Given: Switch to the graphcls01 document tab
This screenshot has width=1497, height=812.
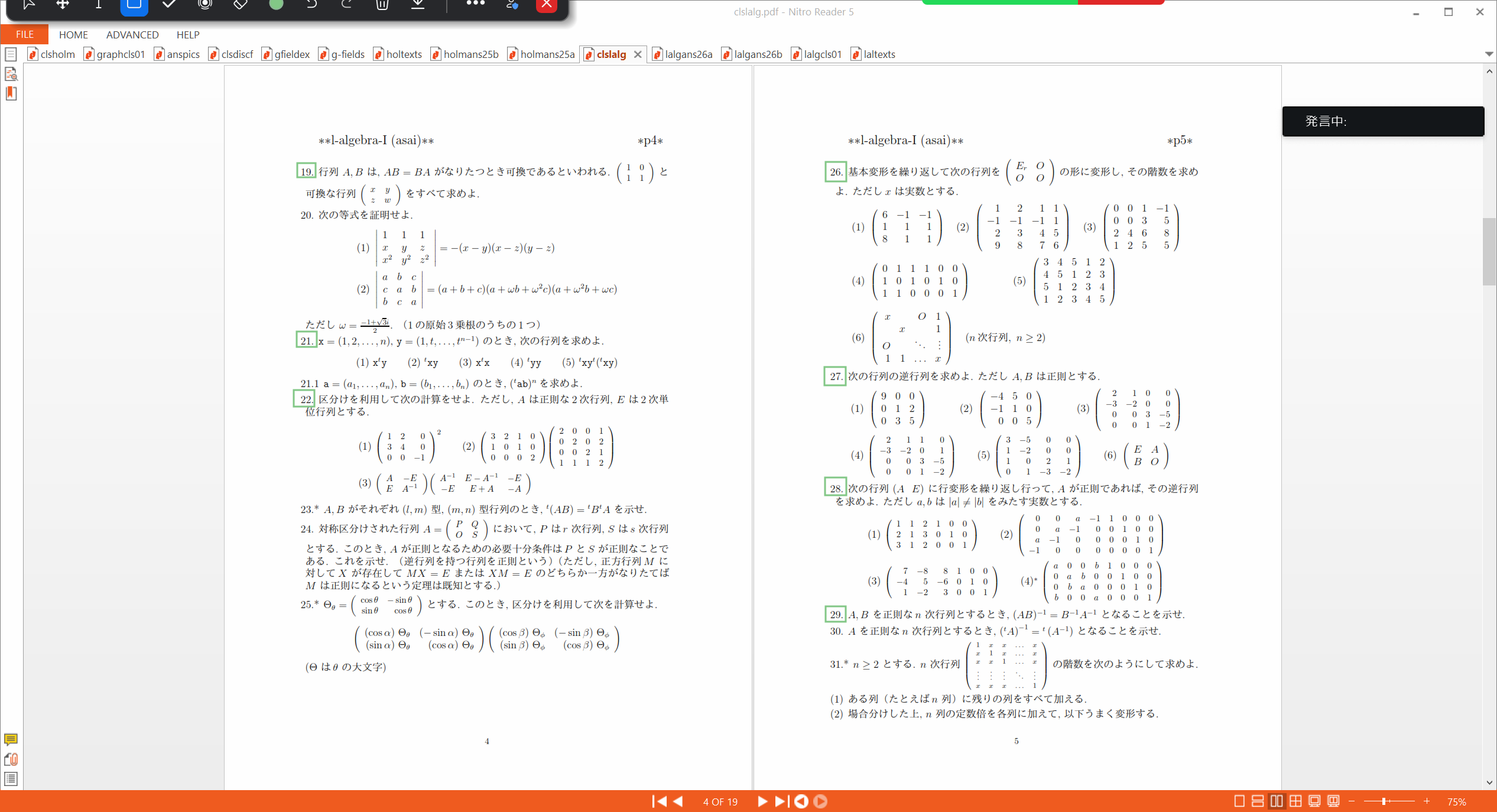Looking at the screenshot, I should tap(115, 54).
